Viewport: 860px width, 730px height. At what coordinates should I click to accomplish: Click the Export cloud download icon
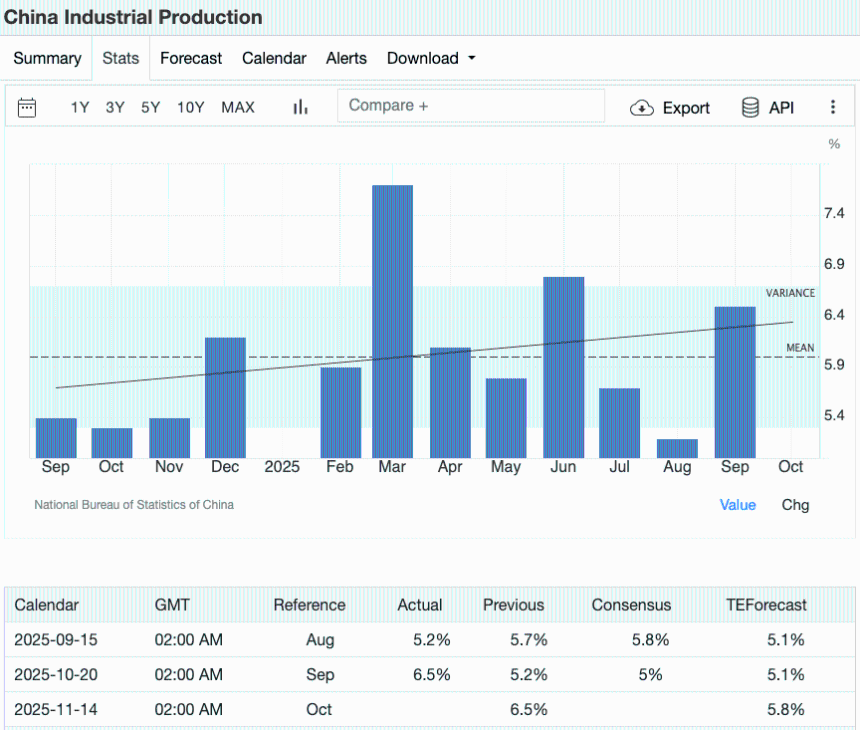click(x=642, y=108)
